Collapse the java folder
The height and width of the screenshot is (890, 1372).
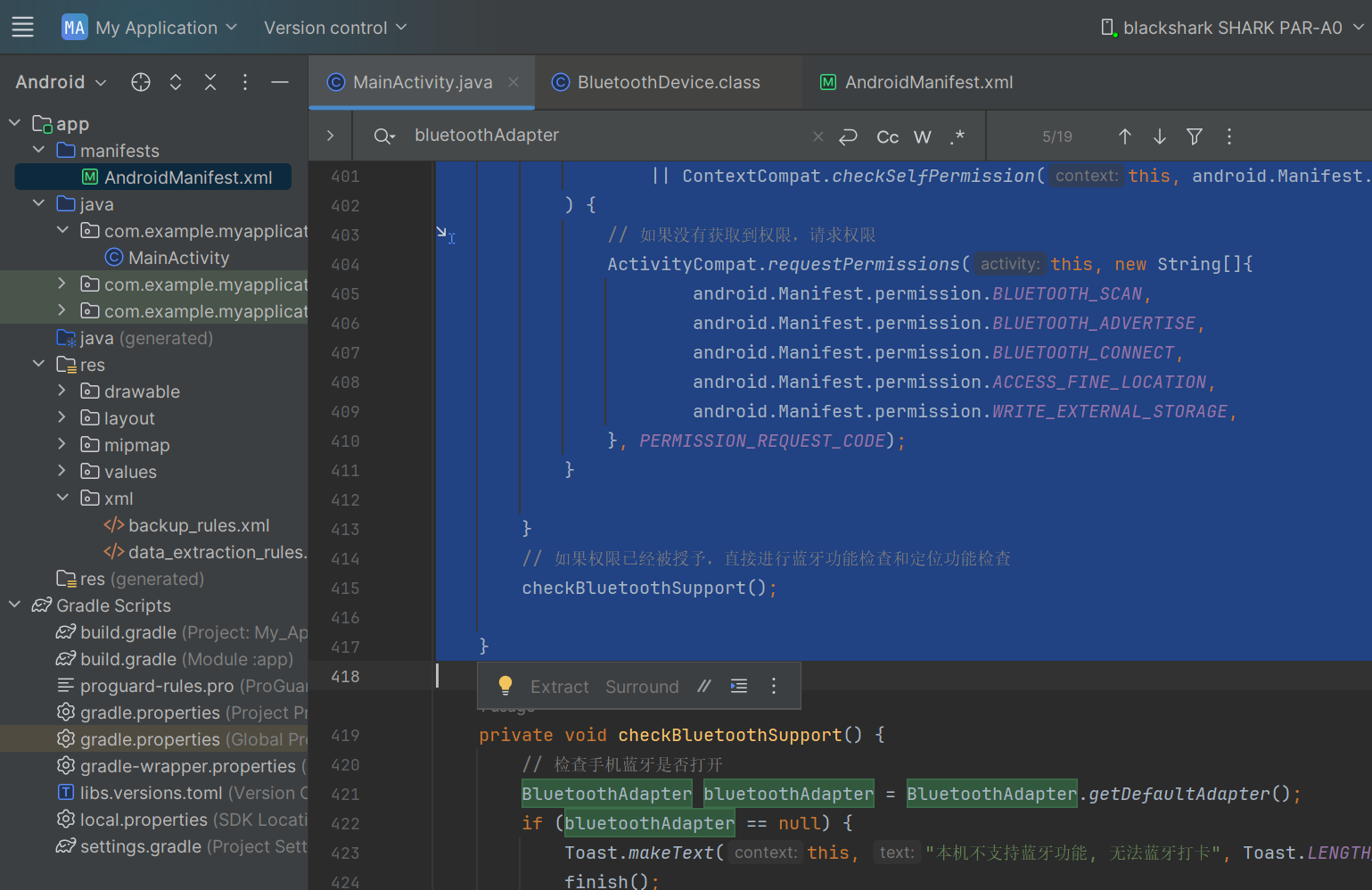pyautogui.click(x=38, y=203)
